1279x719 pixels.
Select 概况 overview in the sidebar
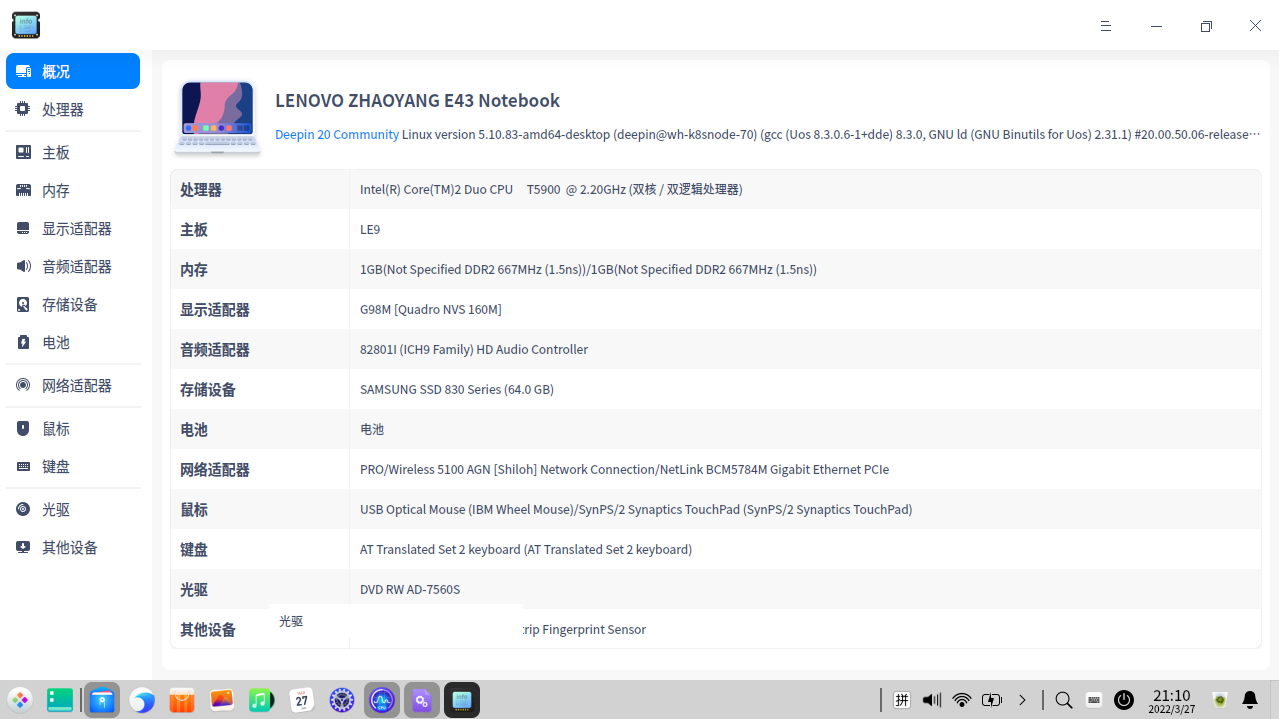pos(73,71)
